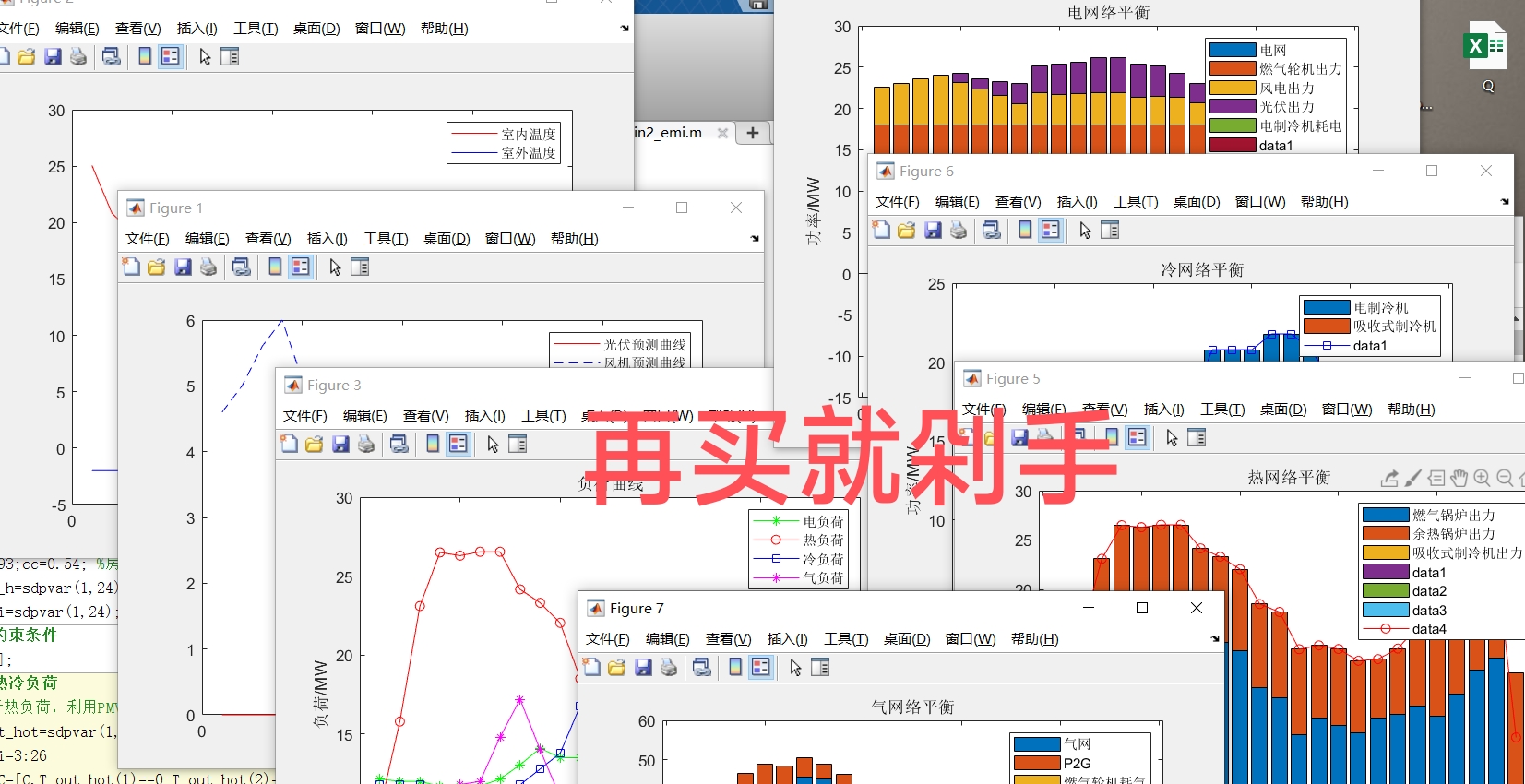
Task: Enable Edit Plot arrow in Figure 1 toolbar
Action: click(x=335, y=267)
